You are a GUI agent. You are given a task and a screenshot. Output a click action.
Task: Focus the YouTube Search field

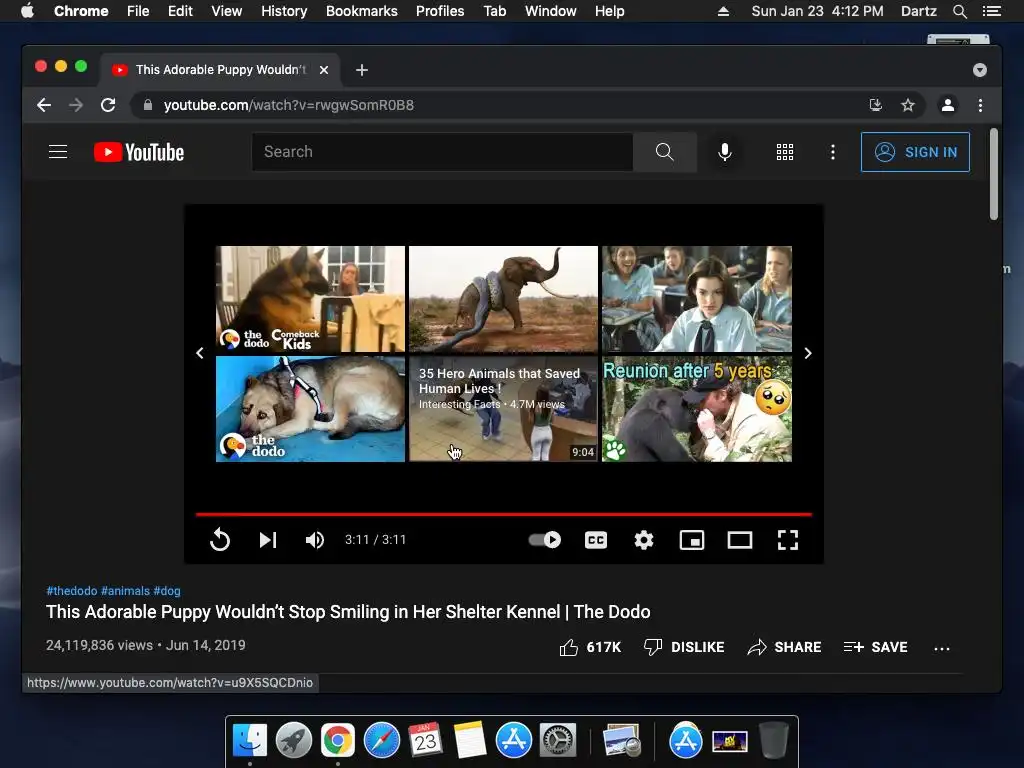[442, 152]
